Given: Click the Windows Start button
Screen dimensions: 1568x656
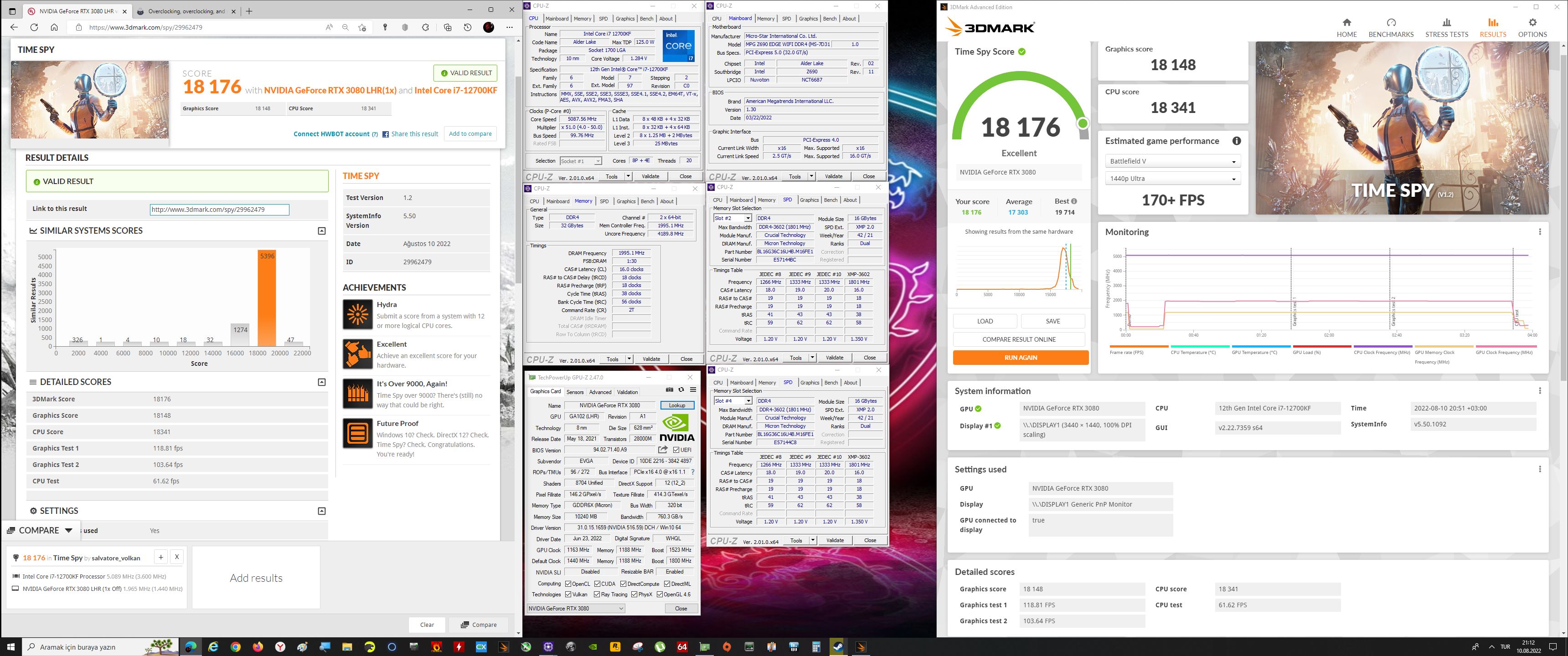Looking at the screenshot, I should click(x=11, y=647).
